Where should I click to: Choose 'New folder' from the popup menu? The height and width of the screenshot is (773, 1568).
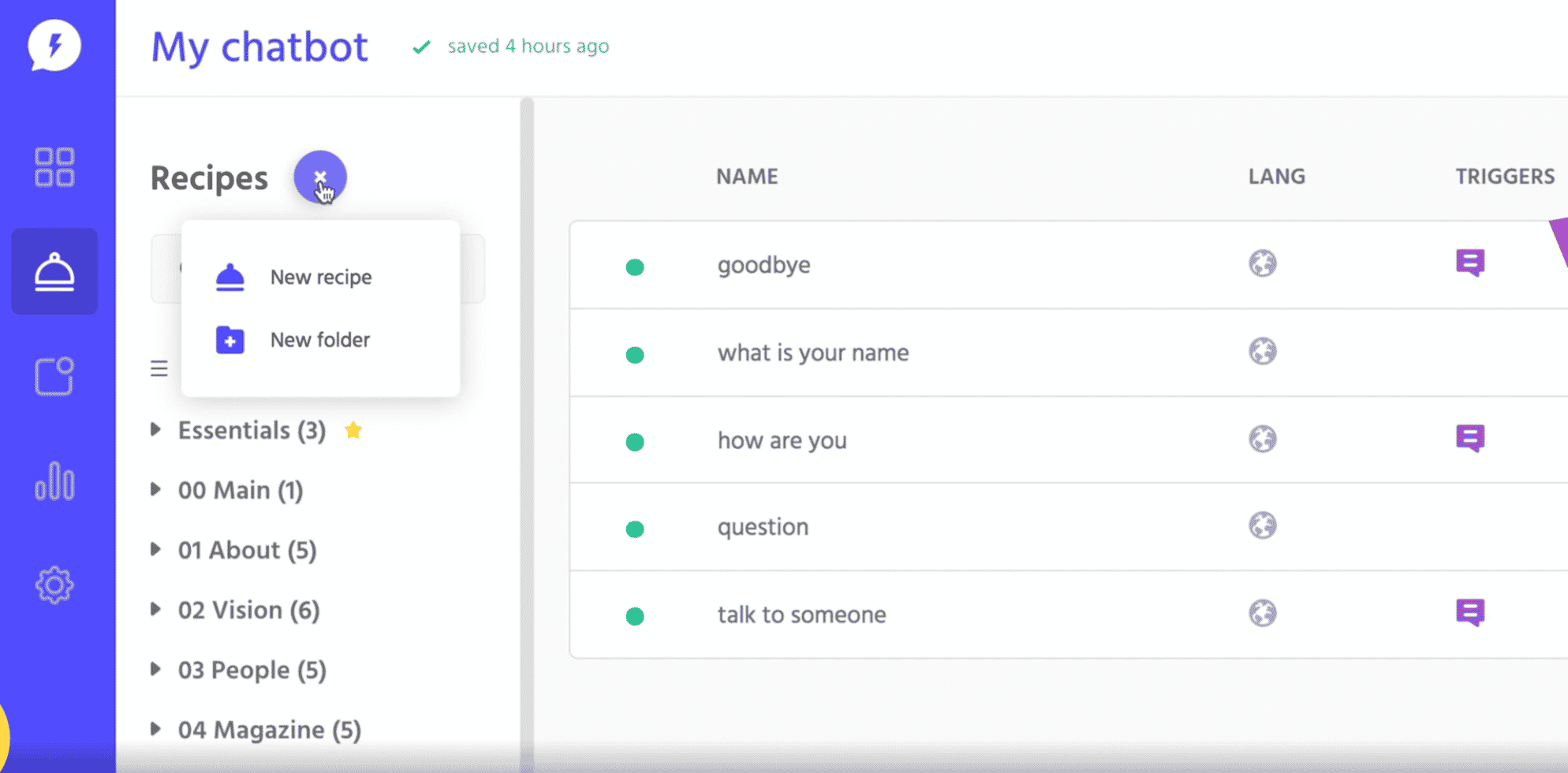tap(319, 339)
